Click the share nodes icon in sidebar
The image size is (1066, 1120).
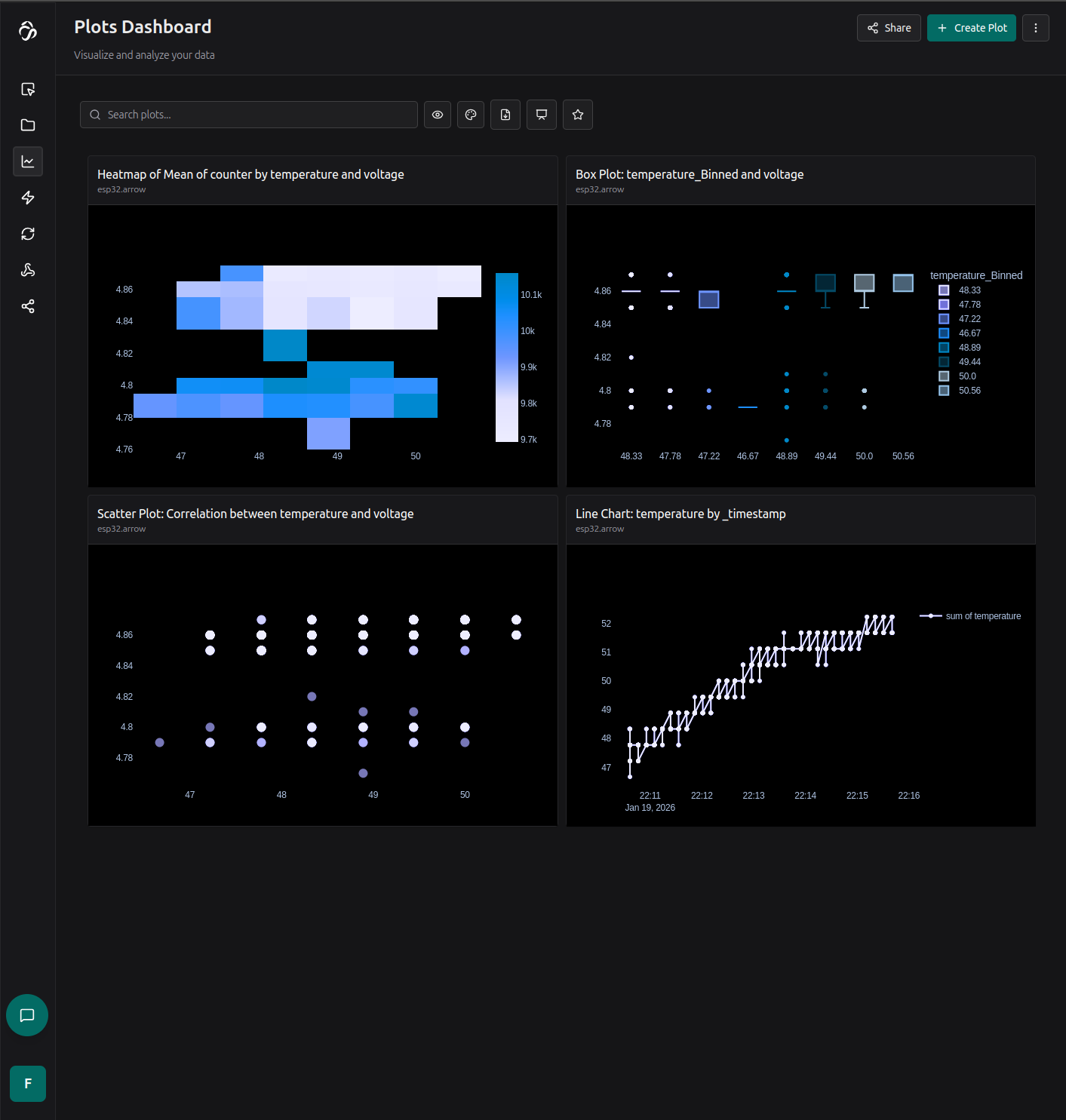[28, 306]
